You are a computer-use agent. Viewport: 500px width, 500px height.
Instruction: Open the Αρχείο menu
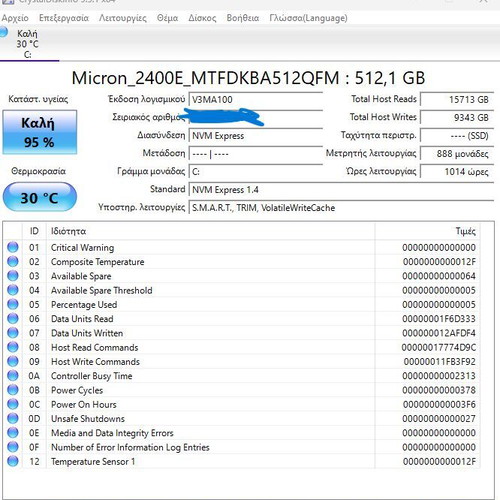15,18
